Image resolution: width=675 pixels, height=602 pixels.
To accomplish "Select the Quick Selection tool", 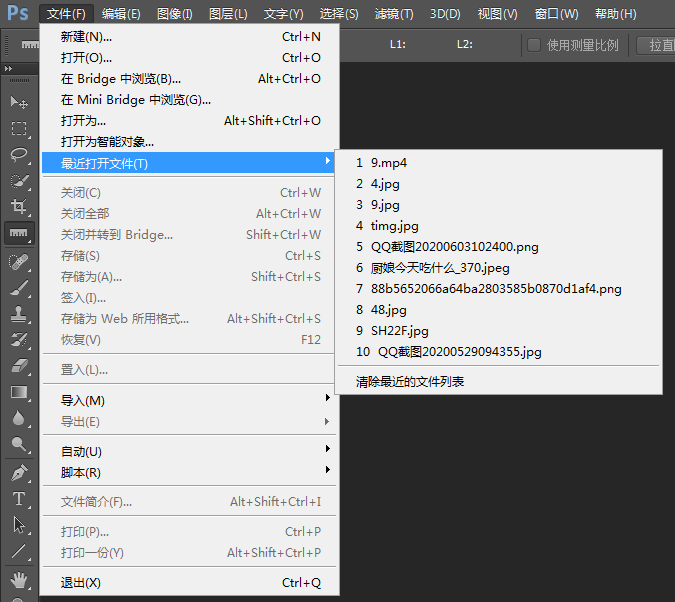I will pyautogui.click(x=19, y=181).
